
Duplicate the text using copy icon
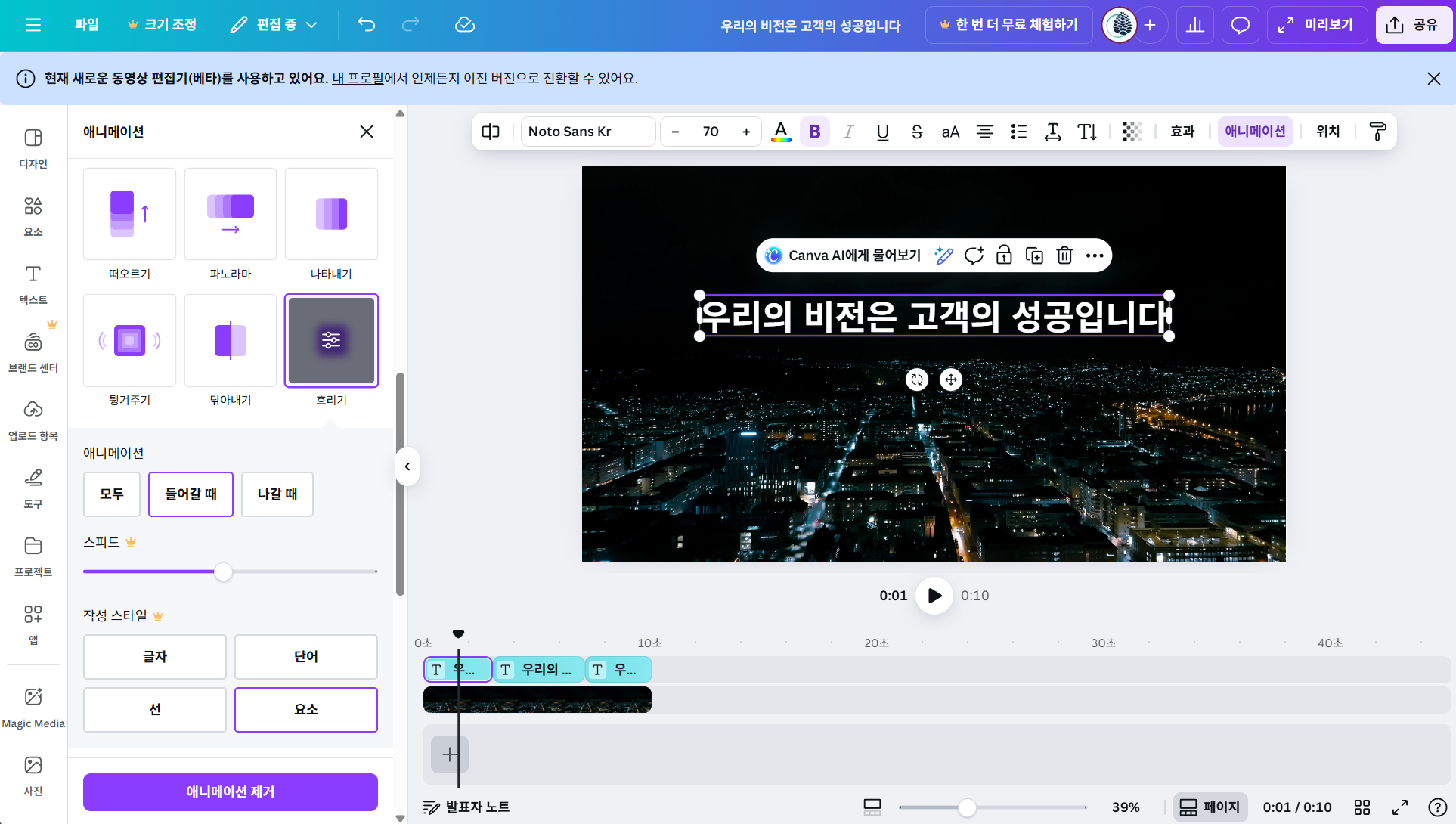1034,256
